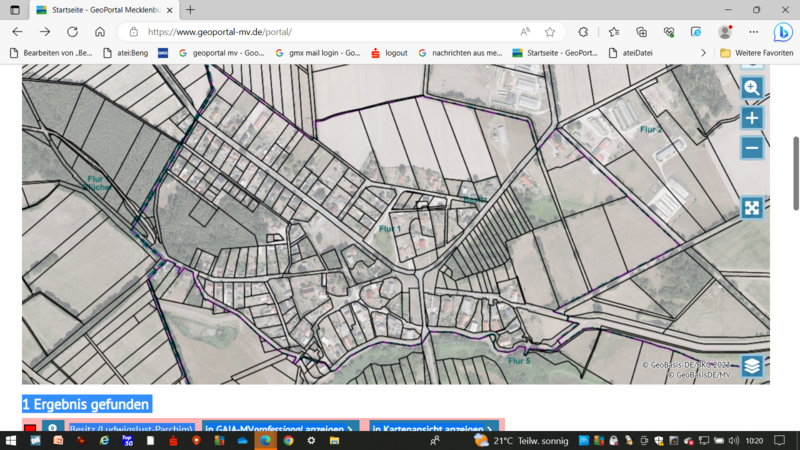Open the 'atei:Beng' bookmark
800x450 pixels.
pyautogui.click(x=126, y=53)
